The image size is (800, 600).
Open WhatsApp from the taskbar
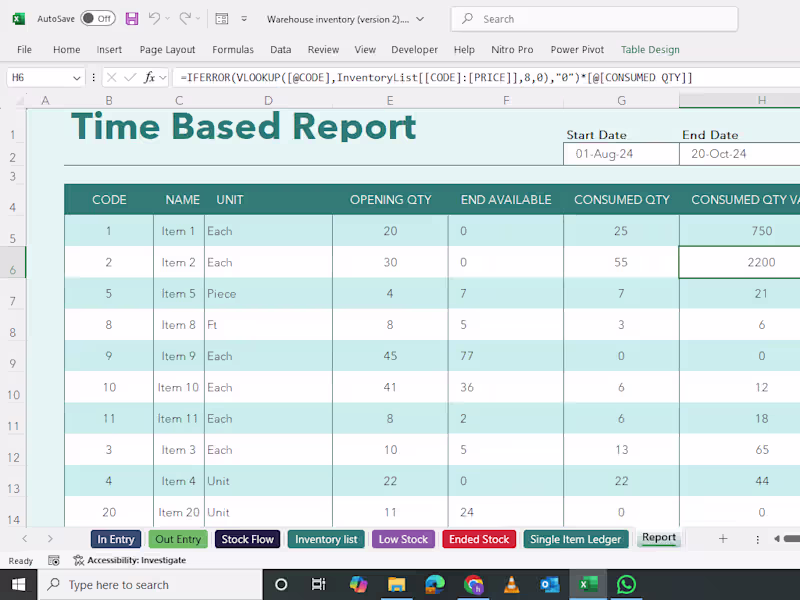point(627,584)
